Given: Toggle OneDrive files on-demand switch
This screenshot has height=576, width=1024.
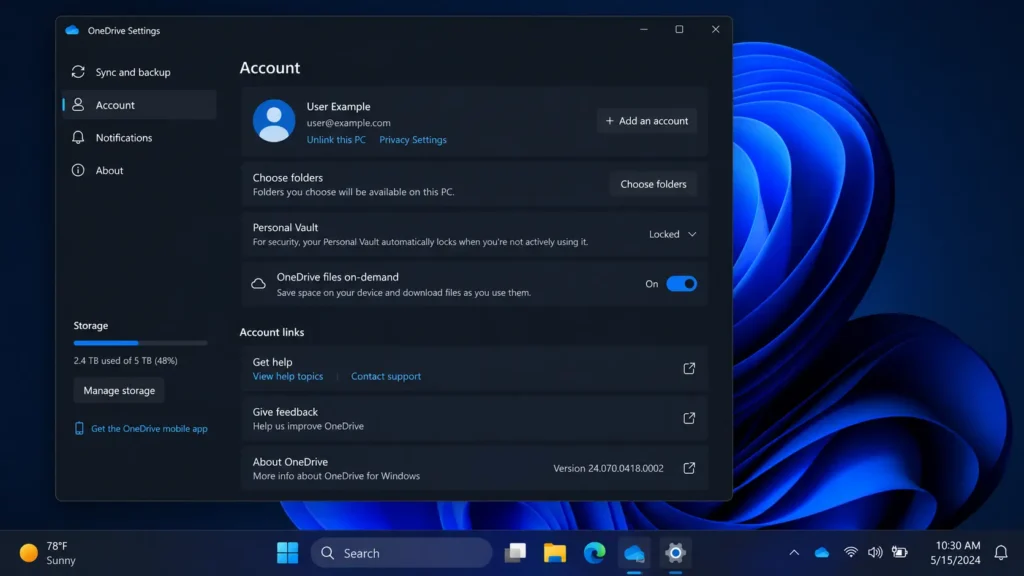Looking at the screenshot, I should (681, 283).
